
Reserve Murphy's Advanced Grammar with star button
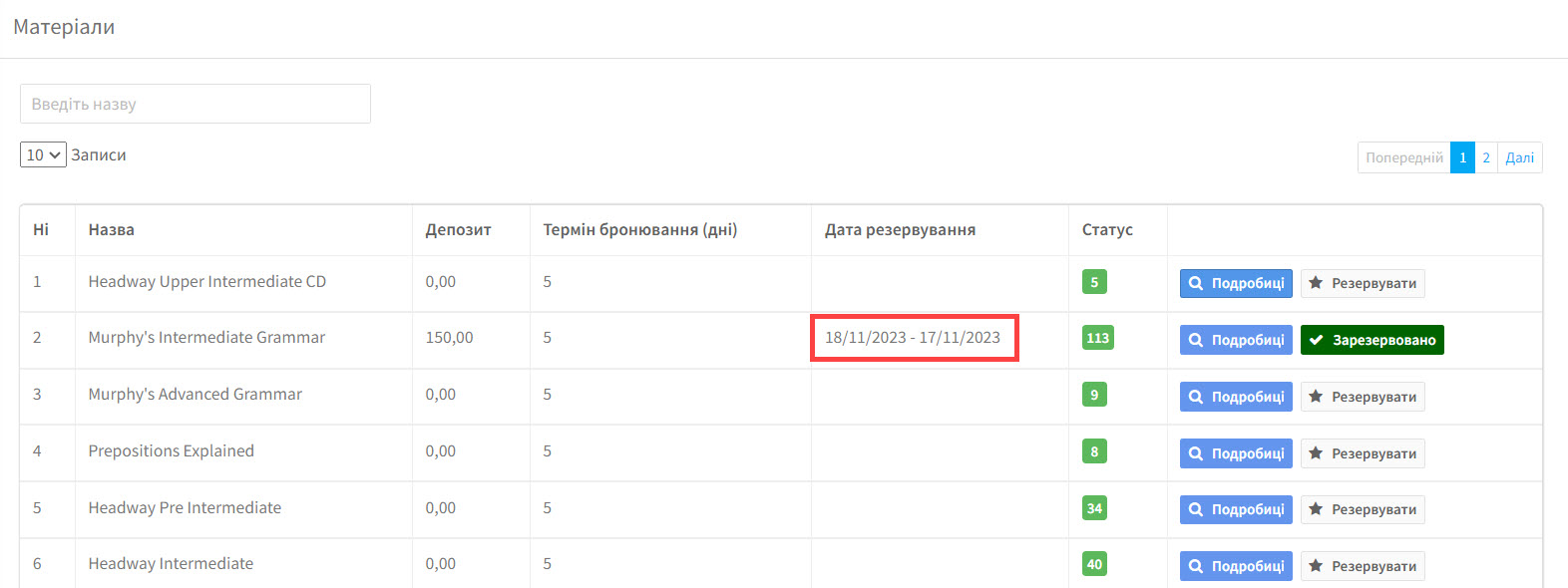(1363, 397)
